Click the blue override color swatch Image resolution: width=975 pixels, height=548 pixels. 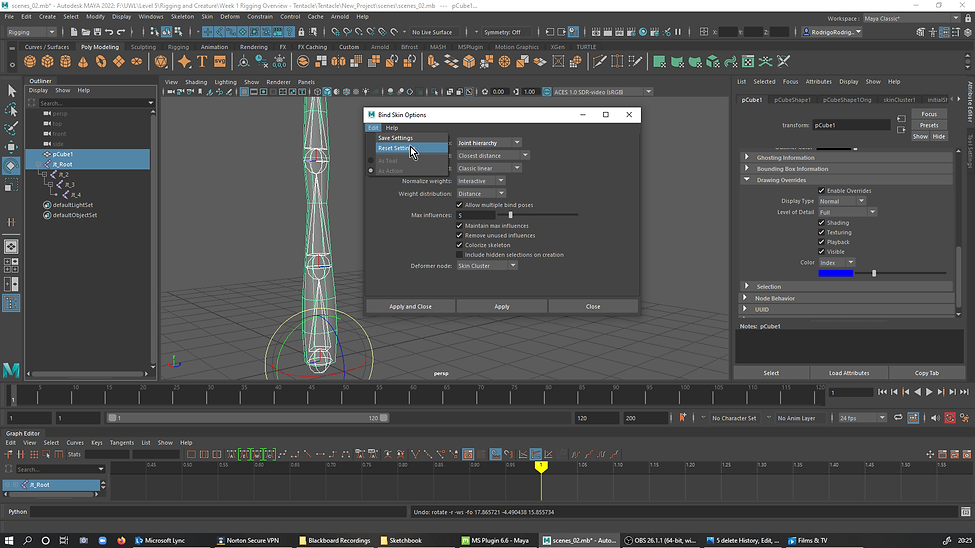coord(836,273)
